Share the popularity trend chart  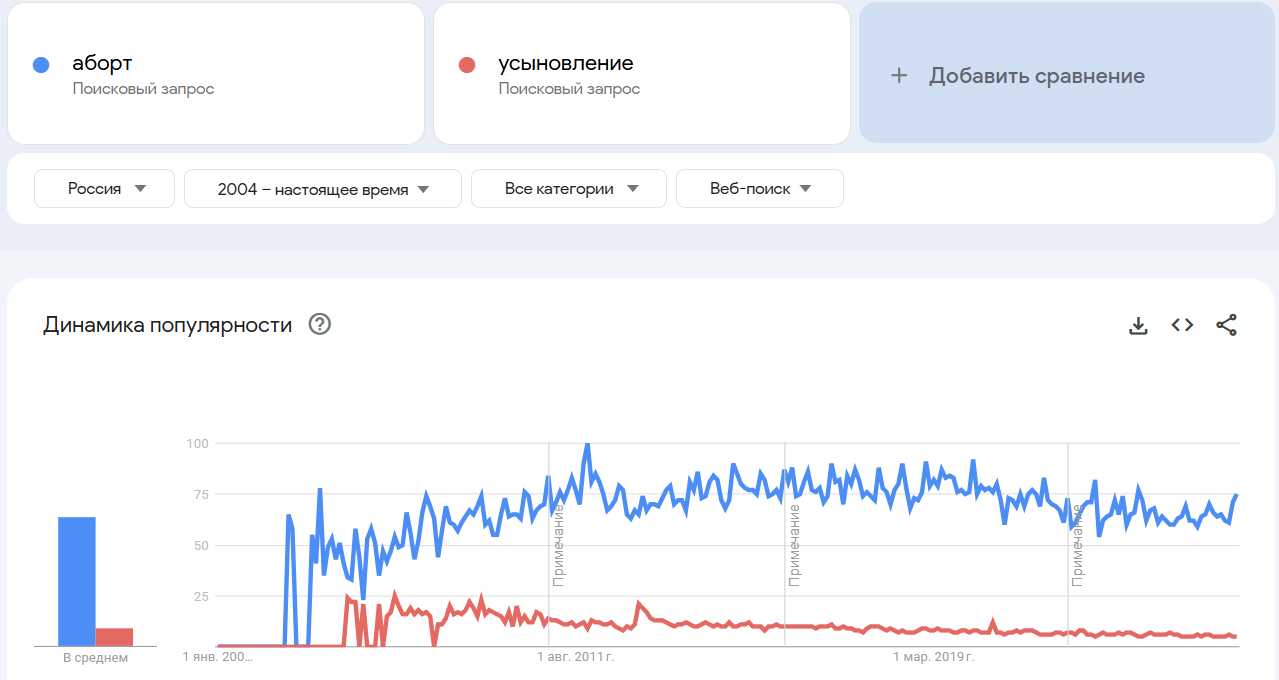coord(1226,325)
